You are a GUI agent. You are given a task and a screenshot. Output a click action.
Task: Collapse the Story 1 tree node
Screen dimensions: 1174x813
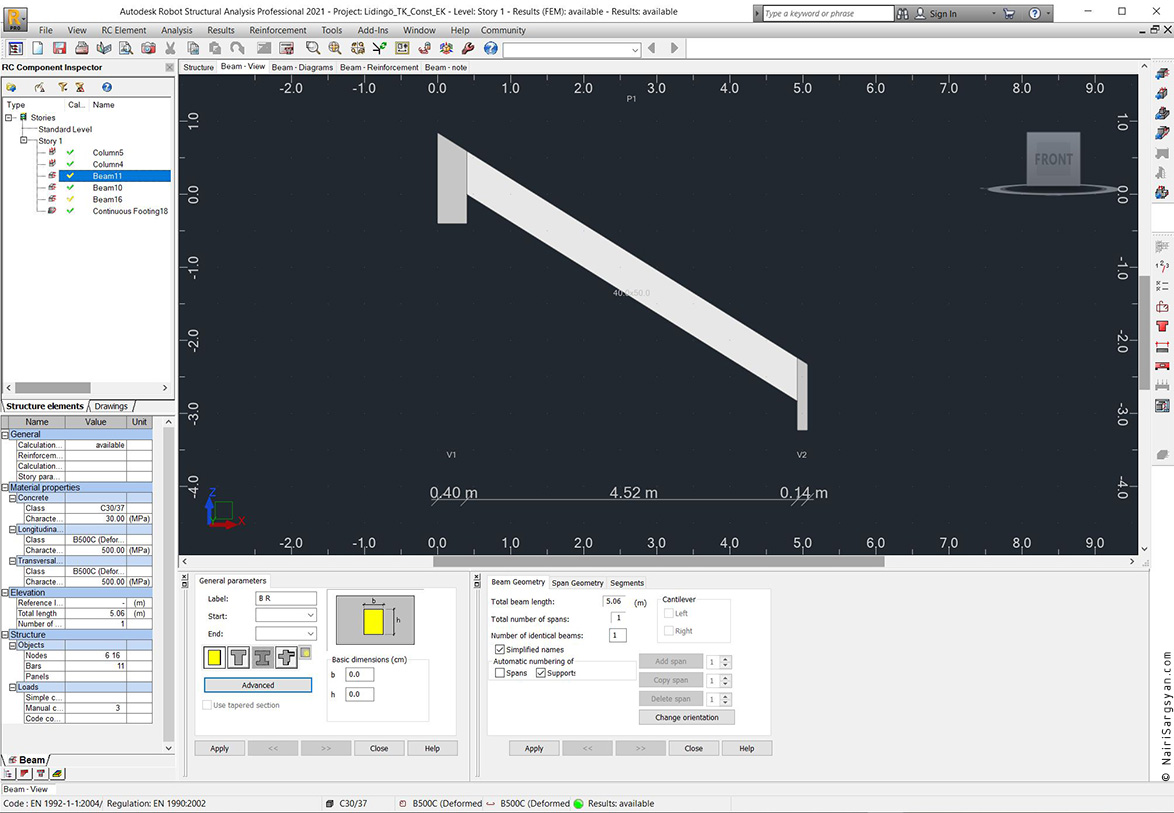[x=24, y=140]
